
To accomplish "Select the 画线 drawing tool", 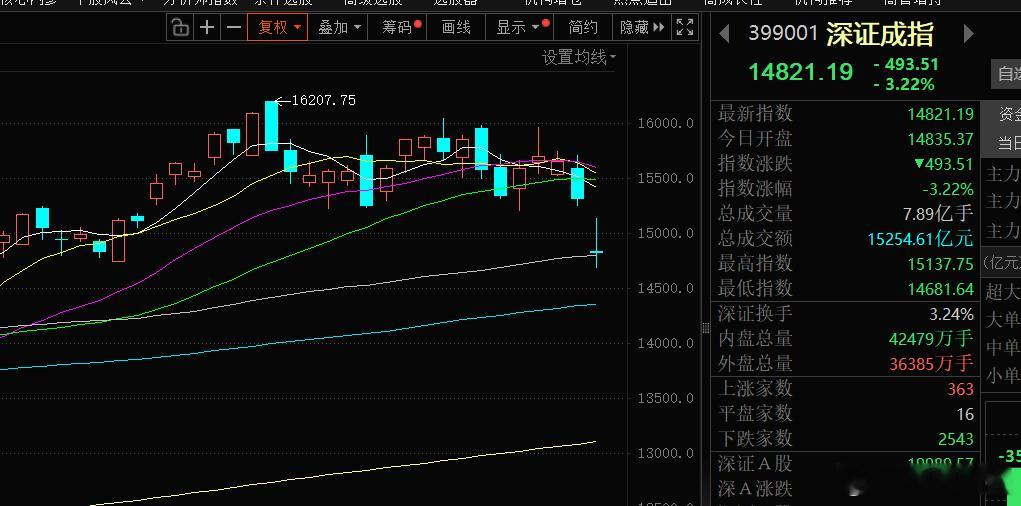I will click(x=456, y=27).
